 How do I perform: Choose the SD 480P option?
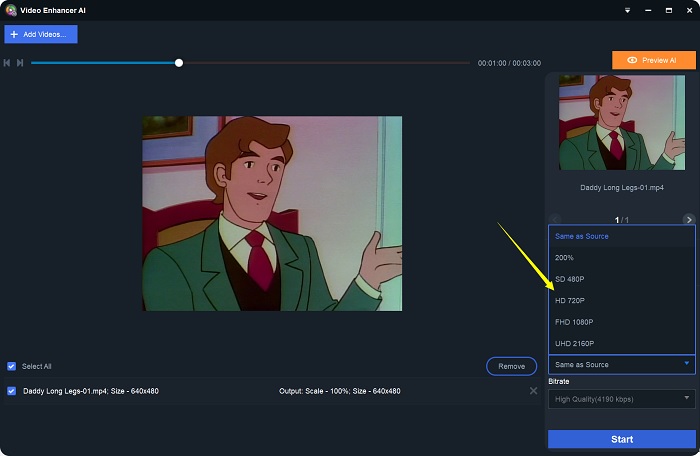621,279
